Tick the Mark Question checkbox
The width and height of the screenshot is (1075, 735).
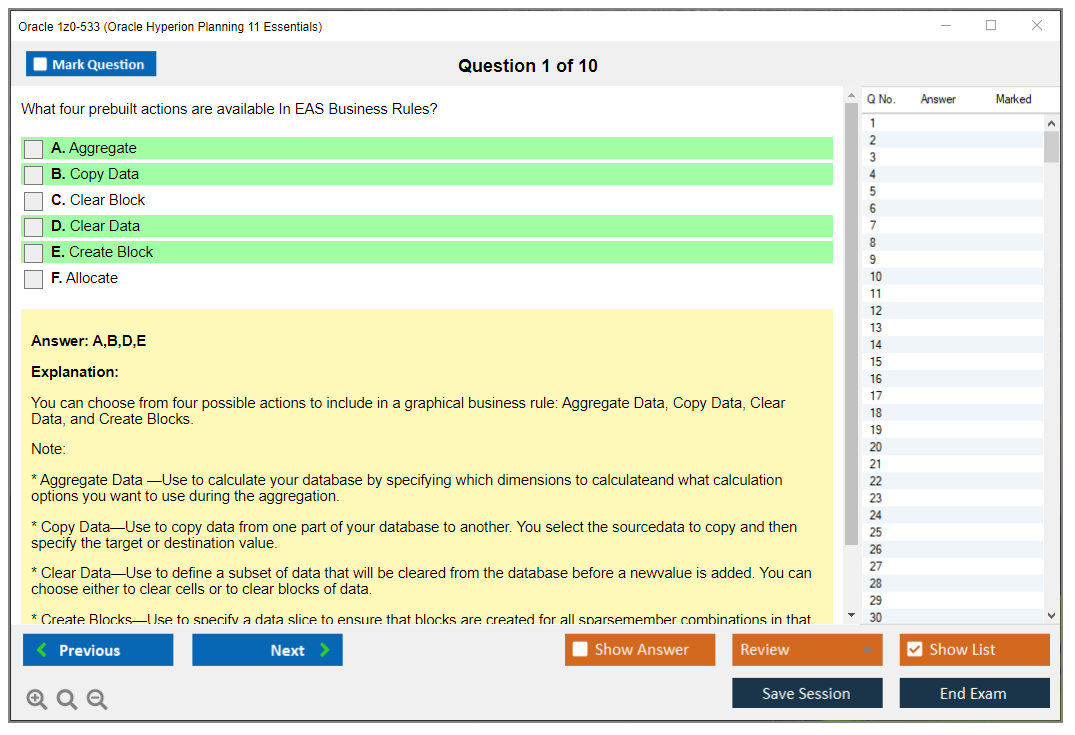[41, 64]
